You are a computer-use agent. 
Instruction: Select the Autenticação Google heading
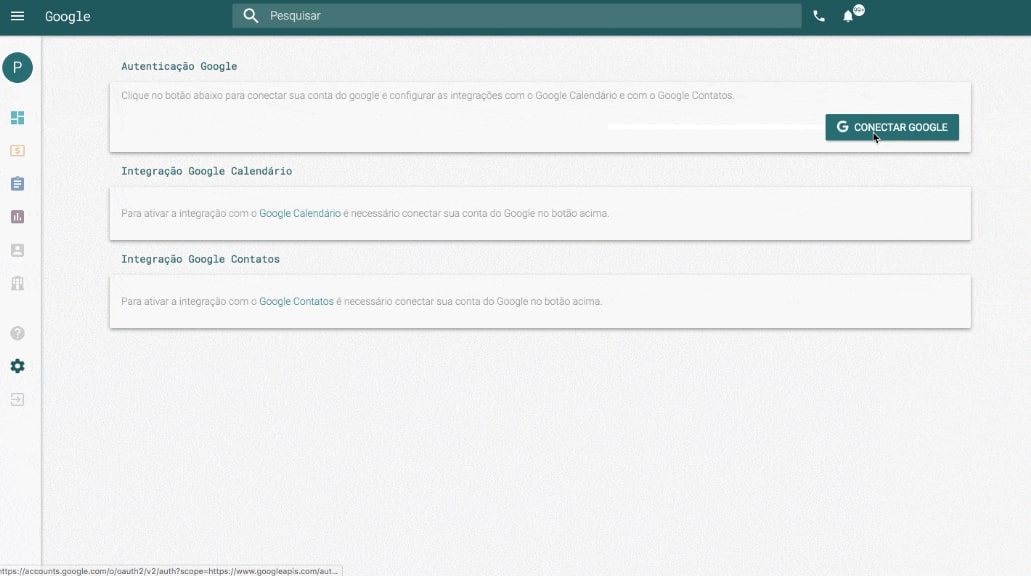(179, 66)
